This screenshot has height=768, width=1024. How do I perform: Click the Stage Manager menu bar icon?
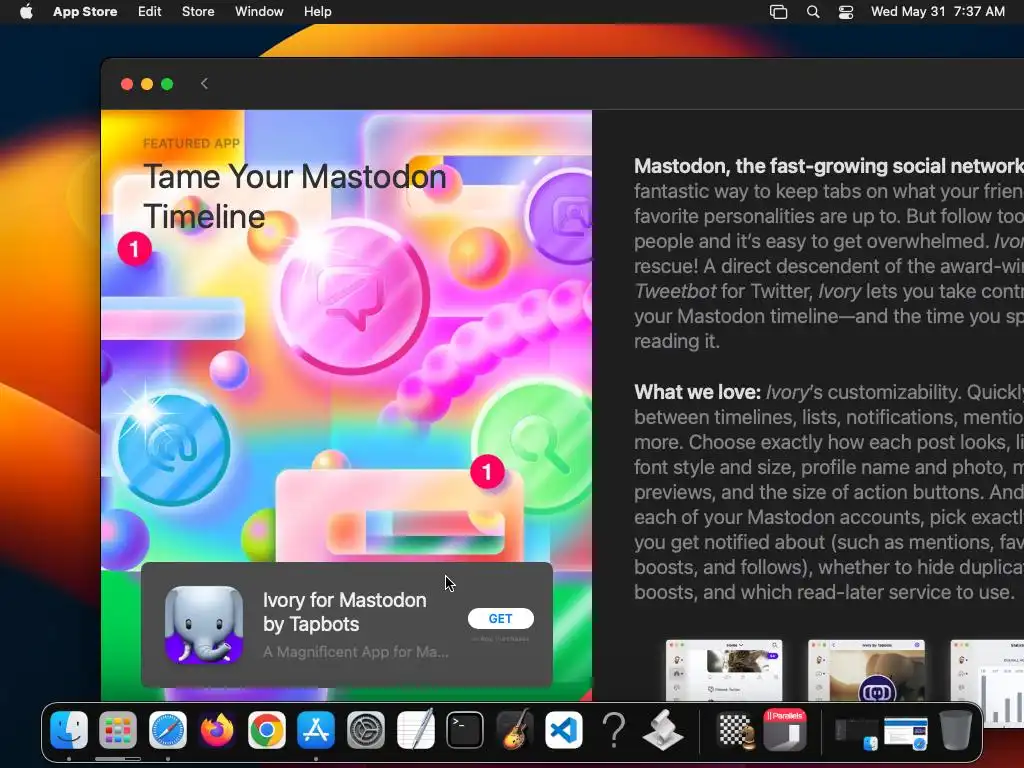point(778,12)
